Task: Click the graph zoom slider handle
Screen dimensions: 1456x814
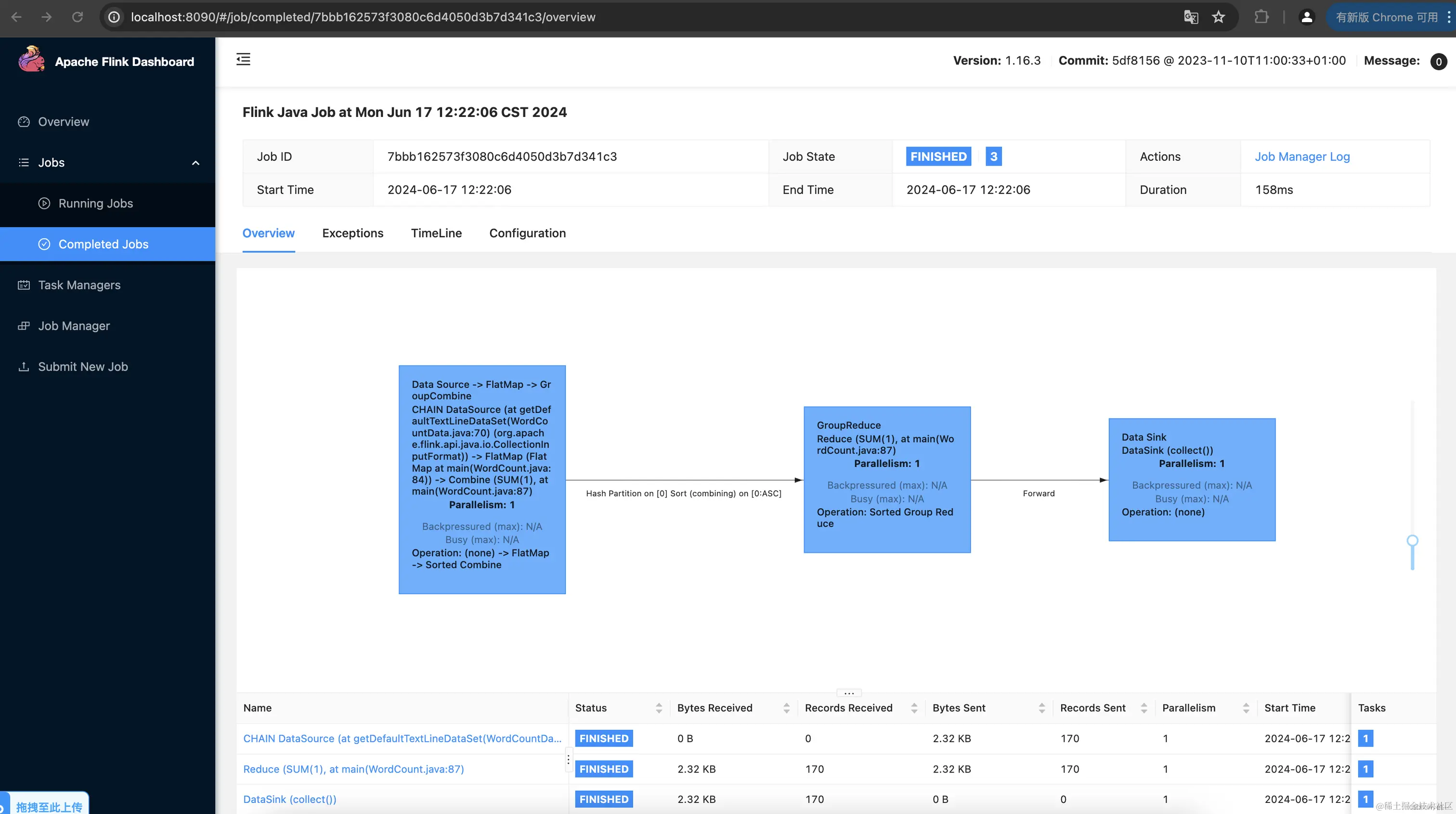Action: click(x=1412, y=541)
